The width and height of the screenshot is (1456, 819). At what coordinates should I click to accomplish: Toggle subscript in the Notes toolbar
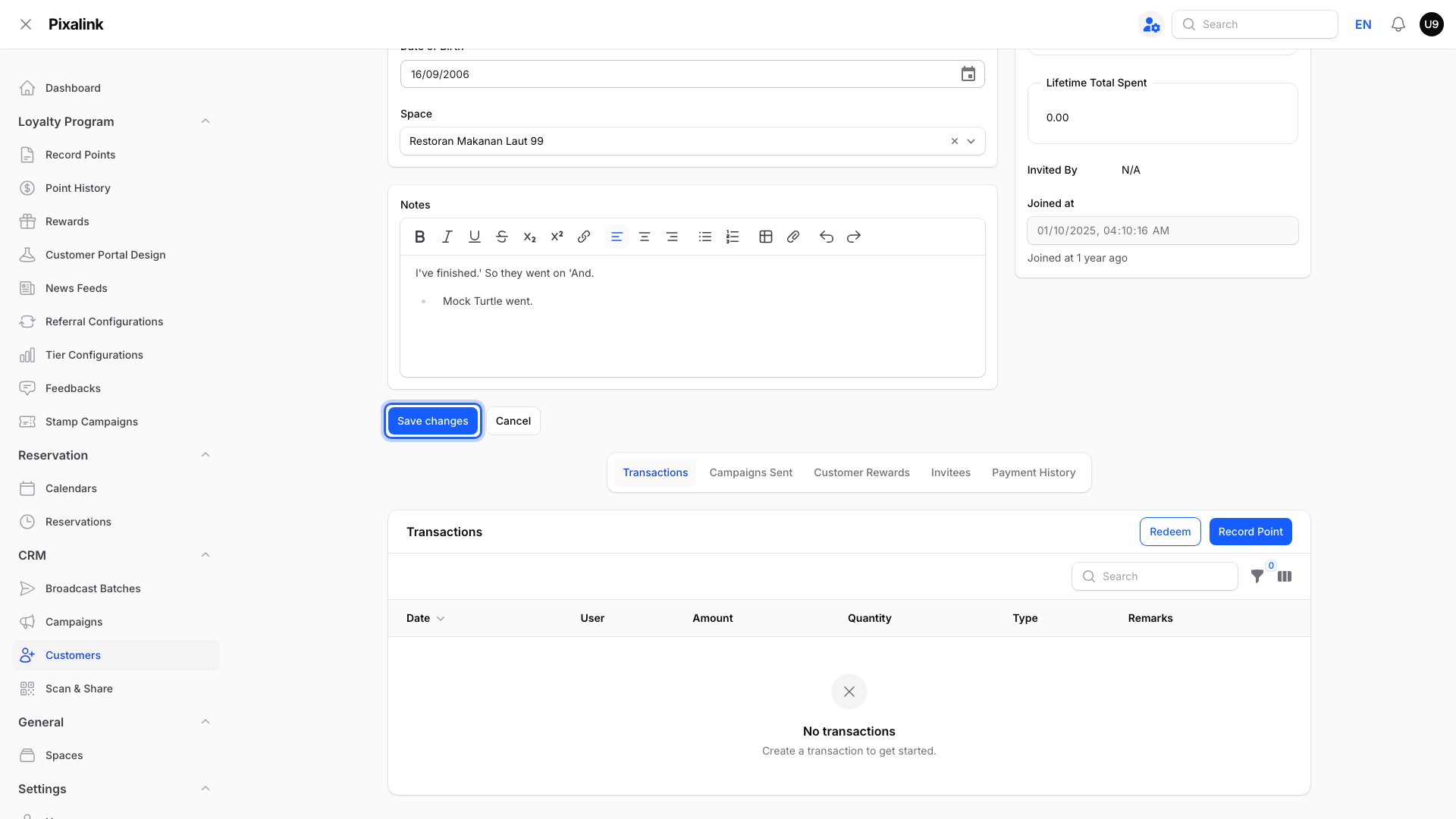click(529, 237)
